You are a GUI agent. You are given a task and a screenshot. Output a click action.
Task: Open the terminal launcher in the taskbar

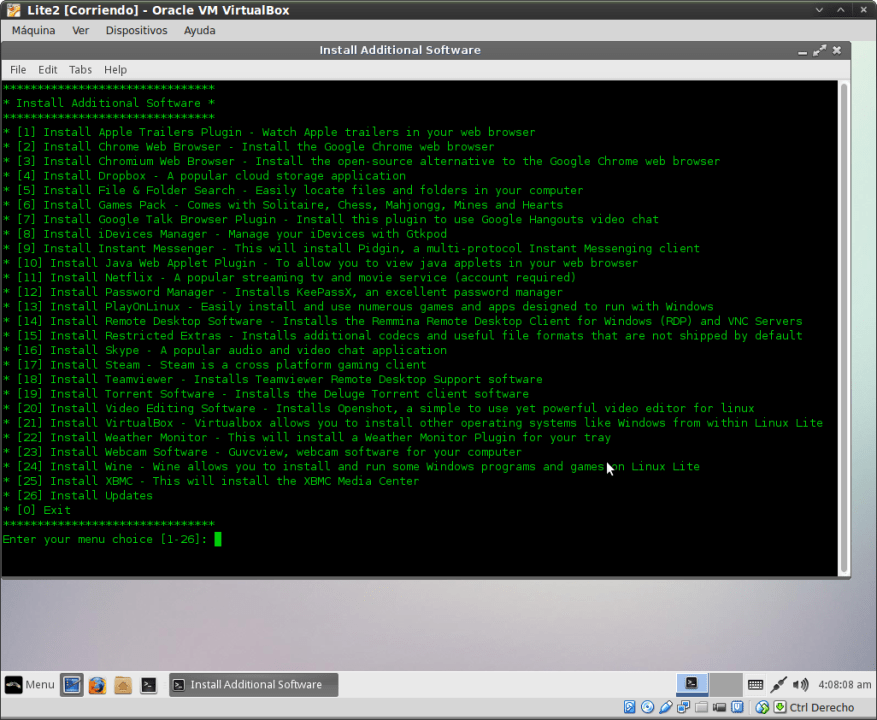coord(149,685)
